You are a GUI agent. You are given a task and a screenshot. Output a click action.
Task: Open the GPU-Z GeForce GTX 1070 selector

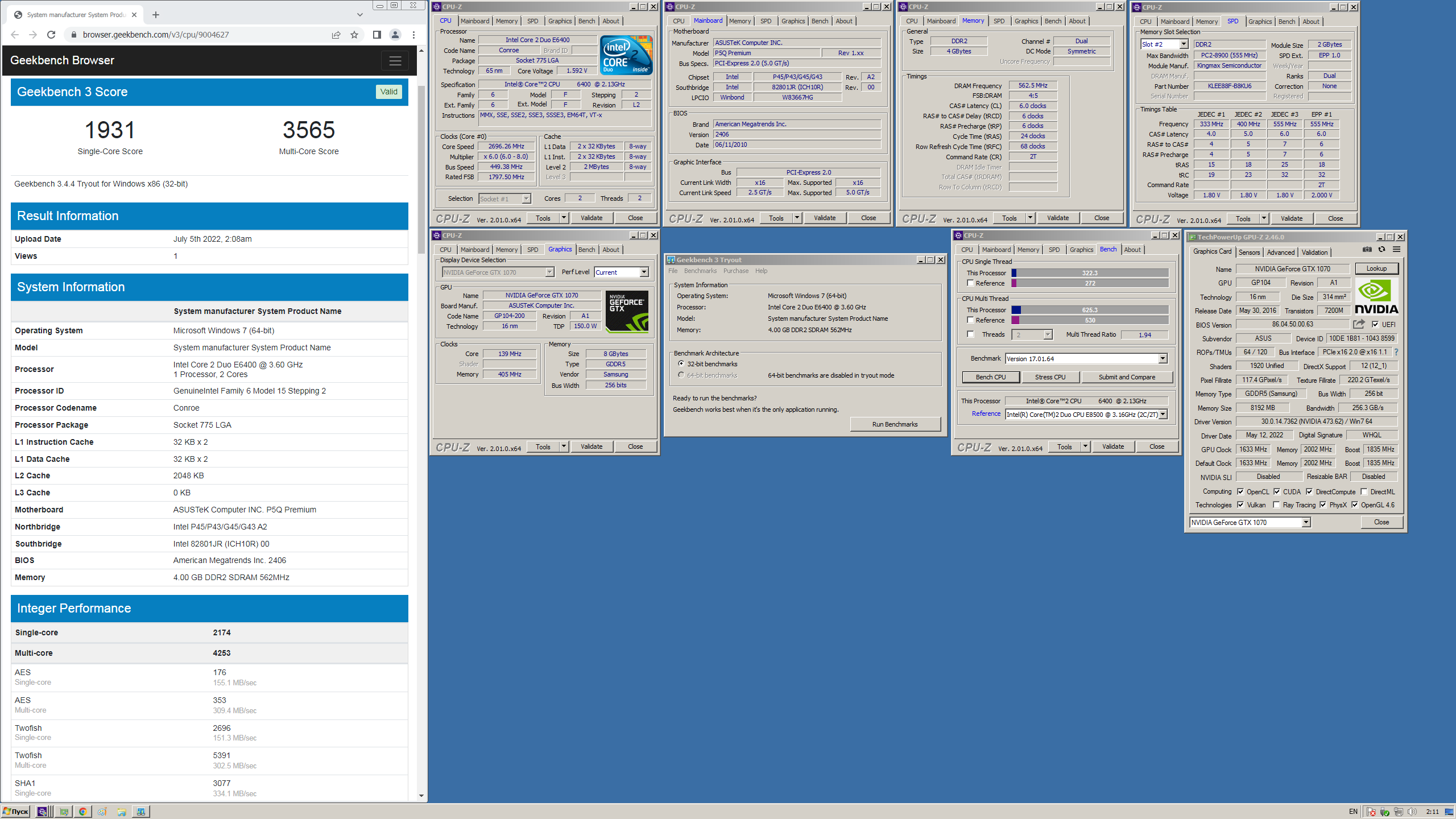pyautogui.click(x=1250, y=522)
